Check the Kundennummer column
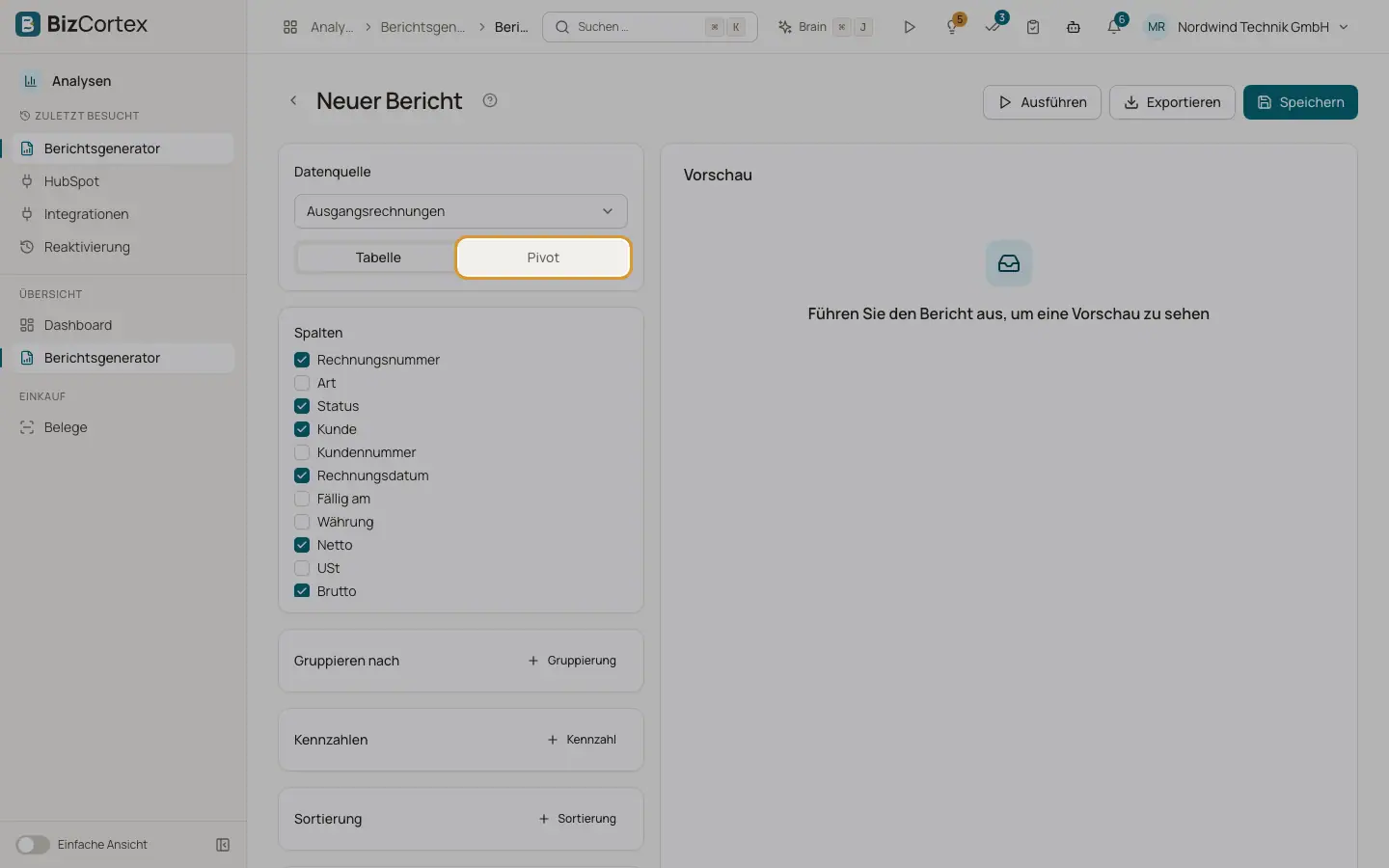 [302, 452]
